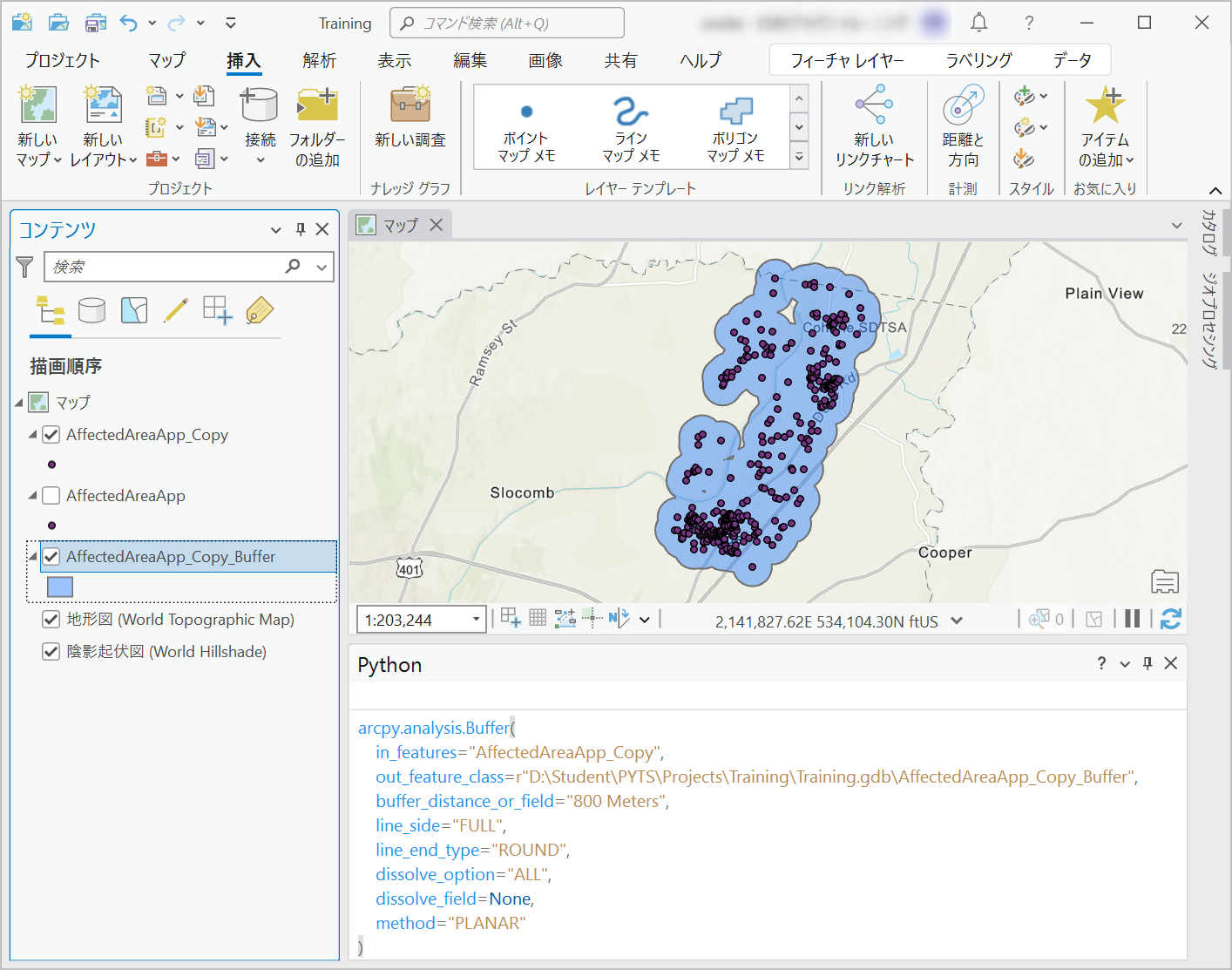The image size is (1232, 970).
Task: Pause map drawing using the pause icon
Action: [x=1133, y=619]
